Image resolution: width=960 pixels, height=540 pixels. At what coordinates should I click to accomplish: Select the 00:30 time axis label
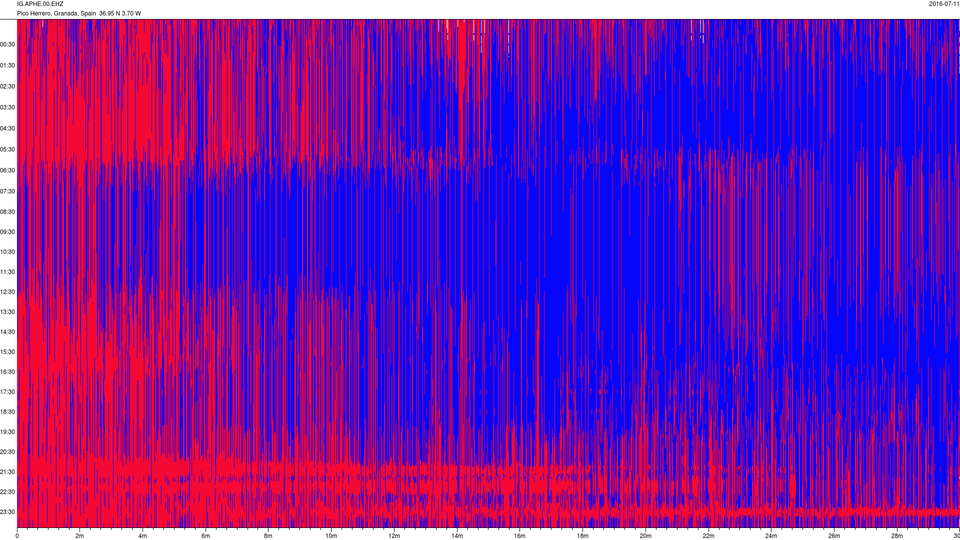pos(7,45)
